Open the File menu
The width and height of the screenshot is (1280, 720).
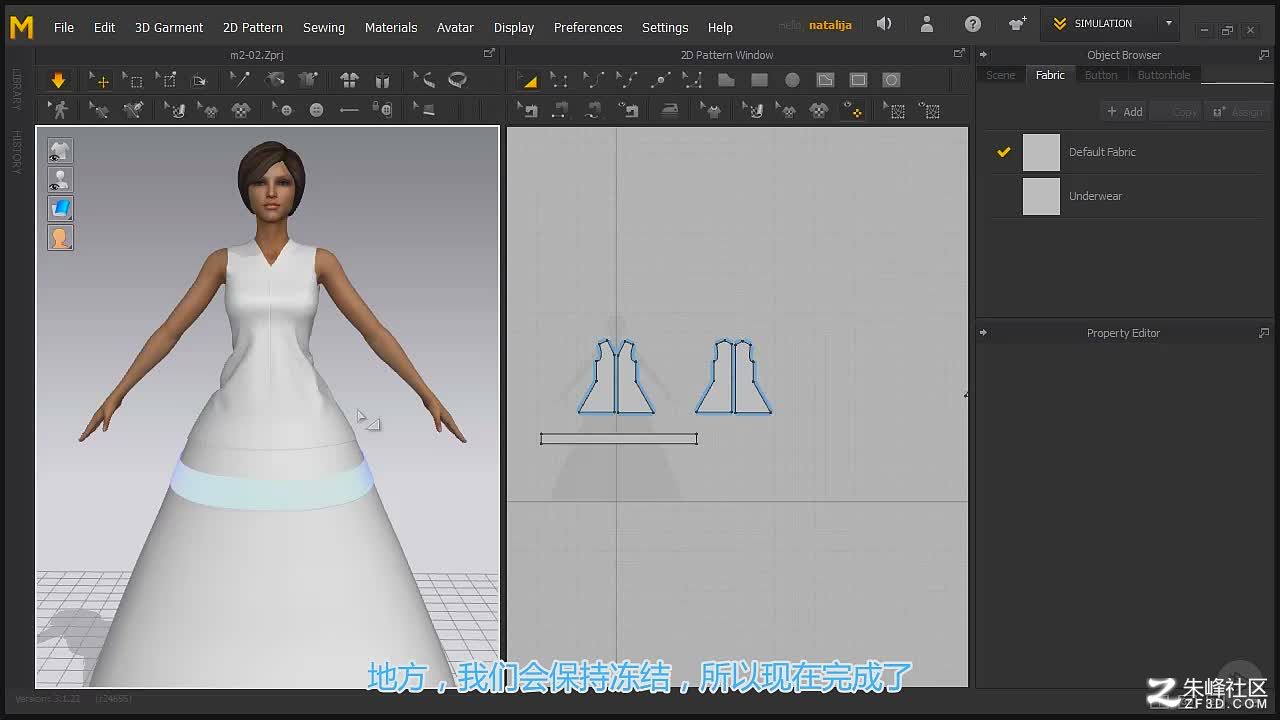point(64,27)
